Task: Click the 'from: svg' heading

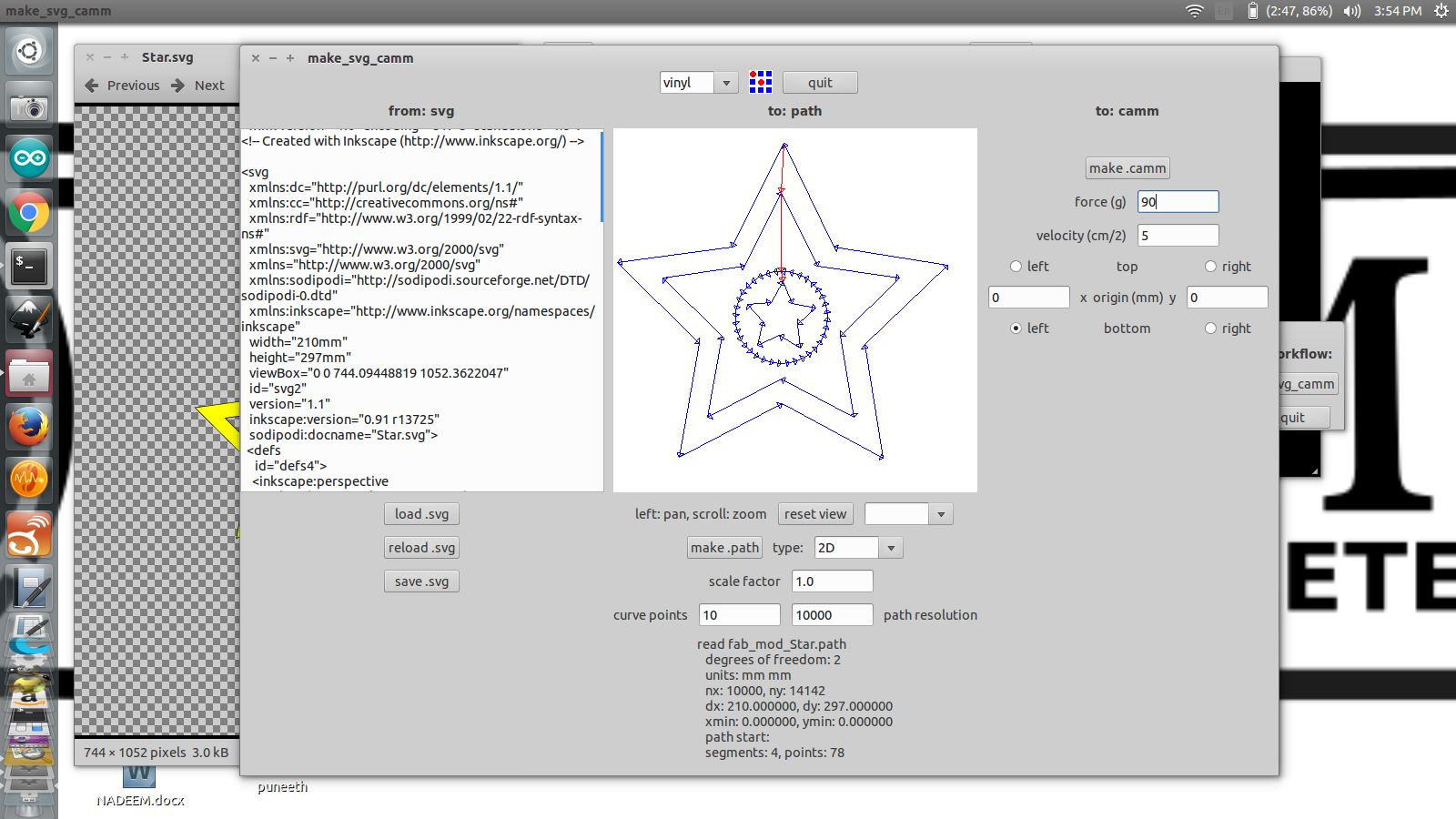Action: pyautogui.click(x=421, y=111)
